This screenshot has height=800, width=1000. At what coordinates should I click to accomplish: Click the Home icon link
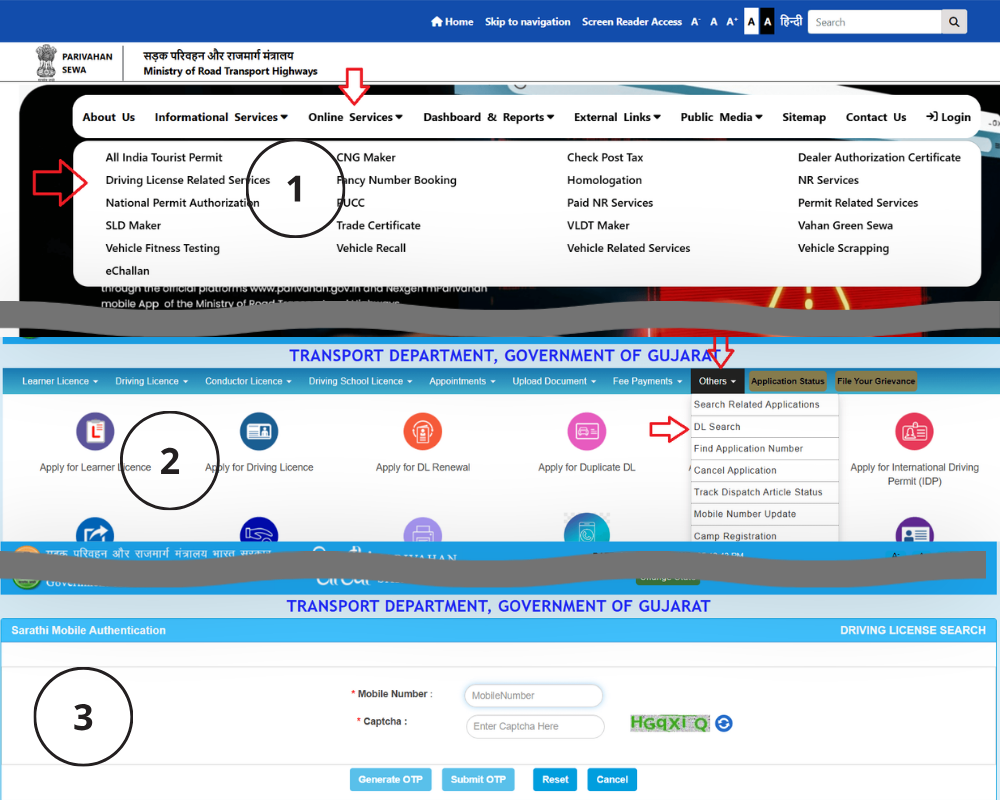[x=452, y=22]
